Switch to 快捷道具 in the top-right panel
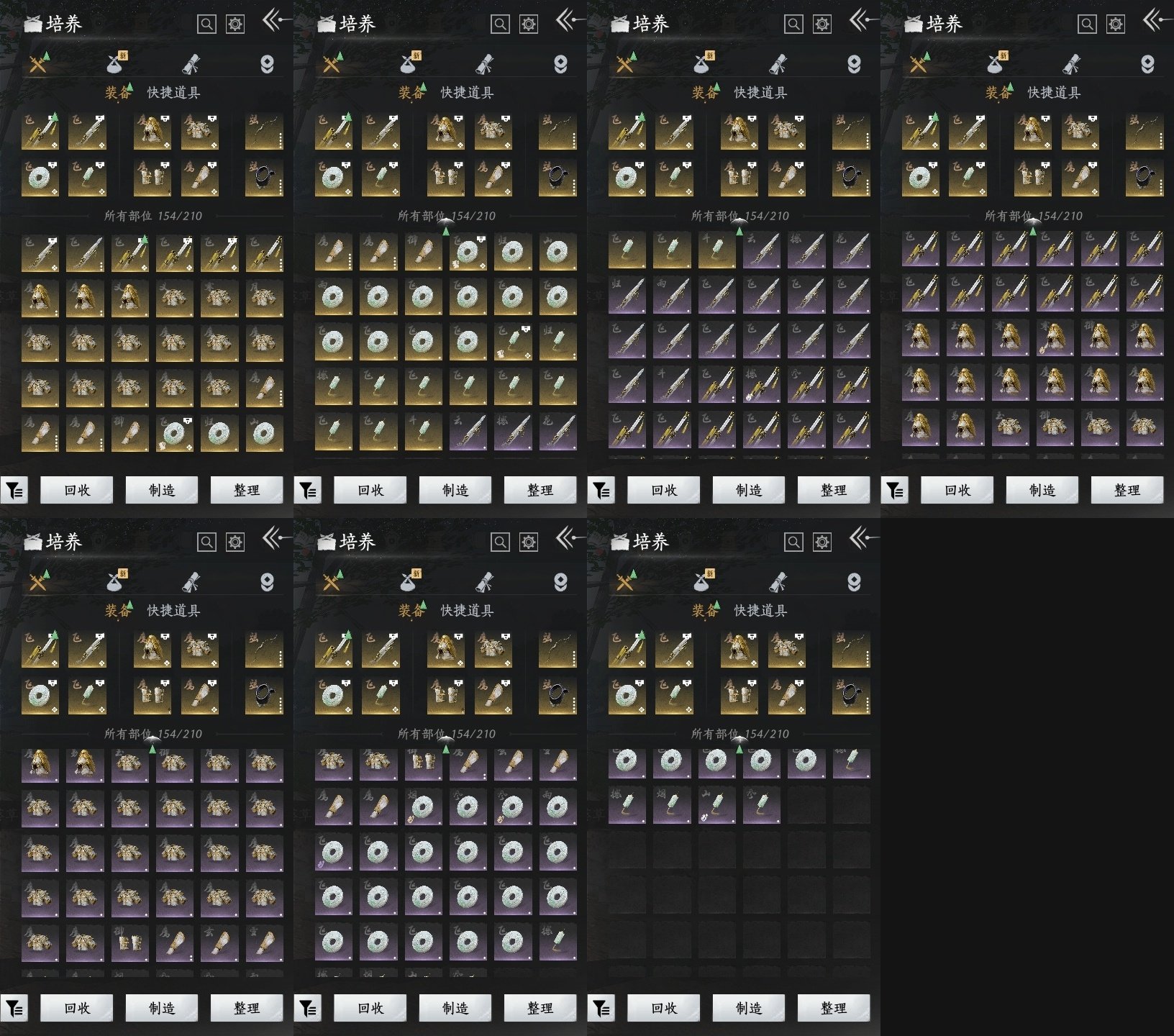This screenshot has height=1036, width=1174. (x=1054, y=92)
